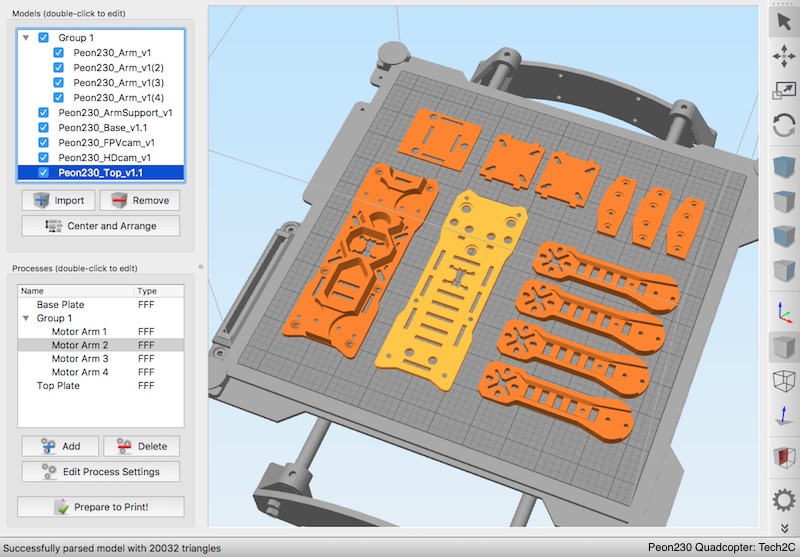Toggle surface normals display icon

[784, 416]
